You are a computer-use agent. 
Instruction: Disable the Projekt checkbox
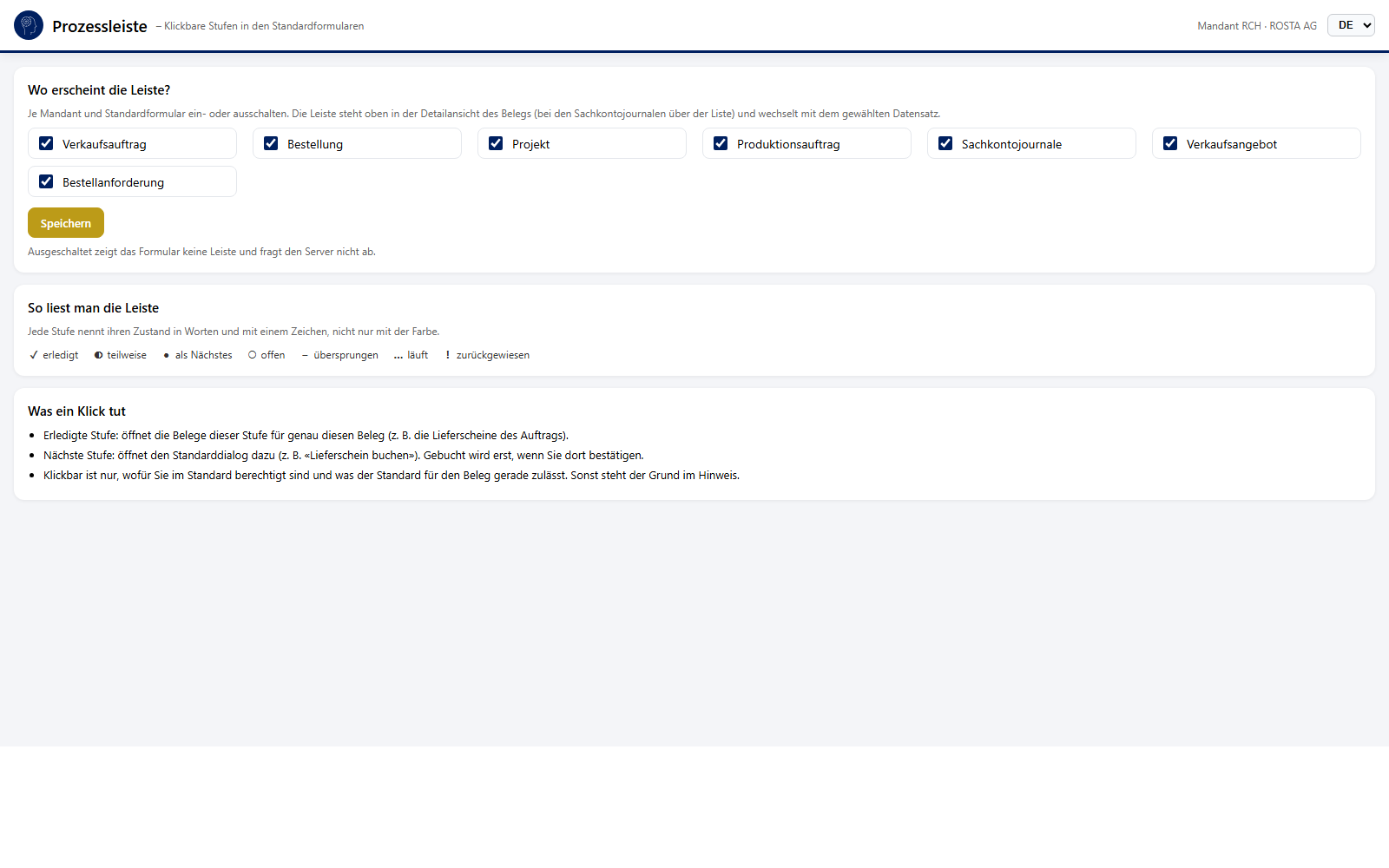point(496,143)
